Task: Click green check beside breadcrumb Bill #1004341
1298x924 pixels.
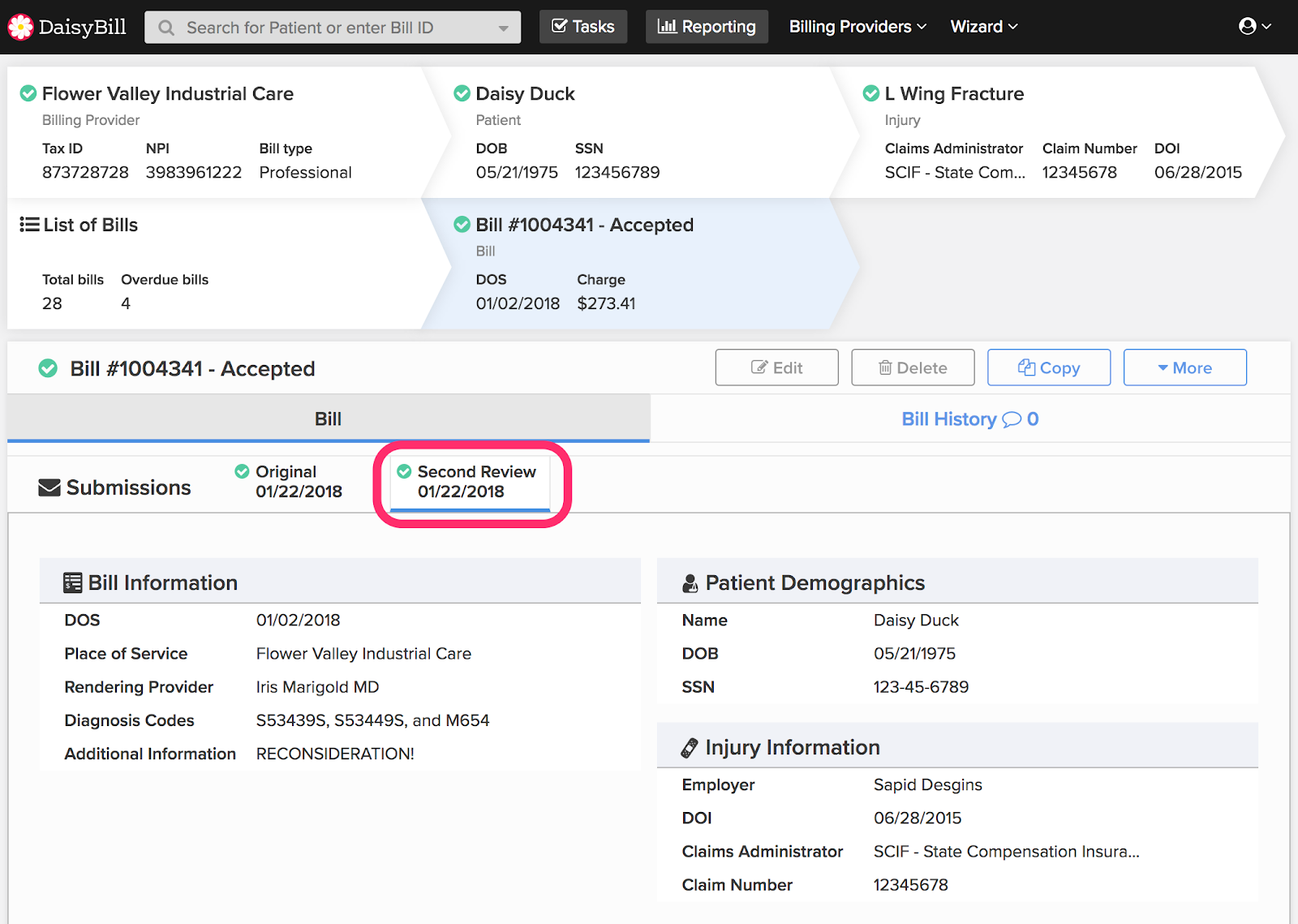Action: click(x=462, y=224)
